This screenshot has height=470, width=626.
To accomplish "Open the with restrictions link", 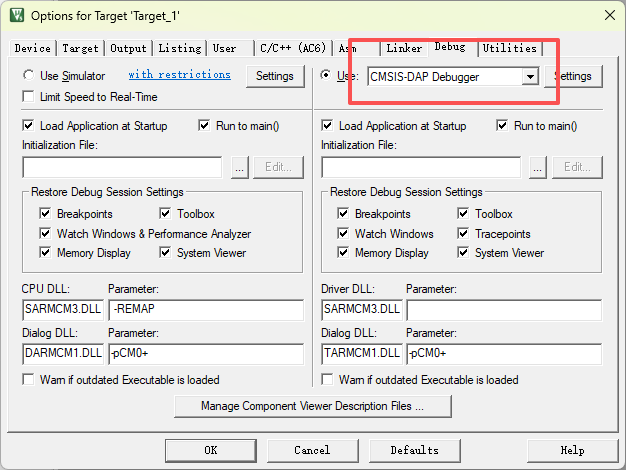I will (x=179, y=75).
